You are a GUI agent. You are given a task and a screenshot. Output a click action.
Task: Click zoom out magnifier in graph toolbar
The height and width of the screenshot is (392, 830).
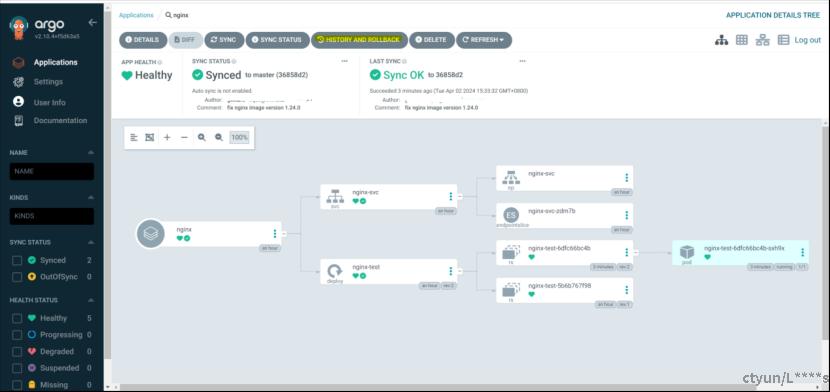tap(219, 138)
